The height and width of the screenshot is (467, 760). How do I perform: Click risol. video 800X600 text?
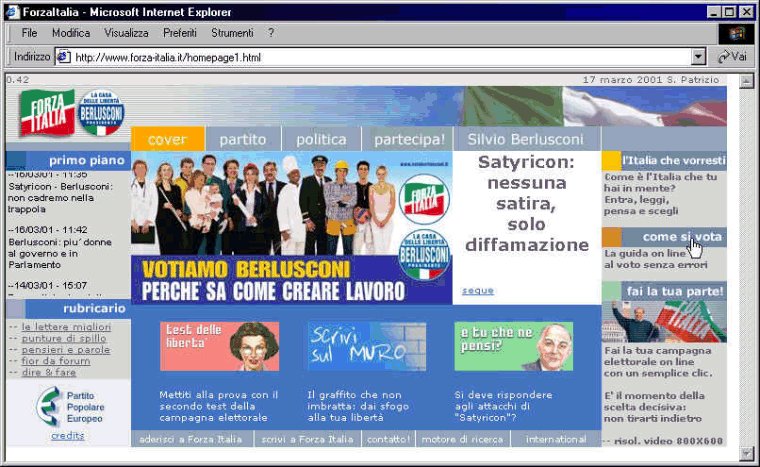669,441
